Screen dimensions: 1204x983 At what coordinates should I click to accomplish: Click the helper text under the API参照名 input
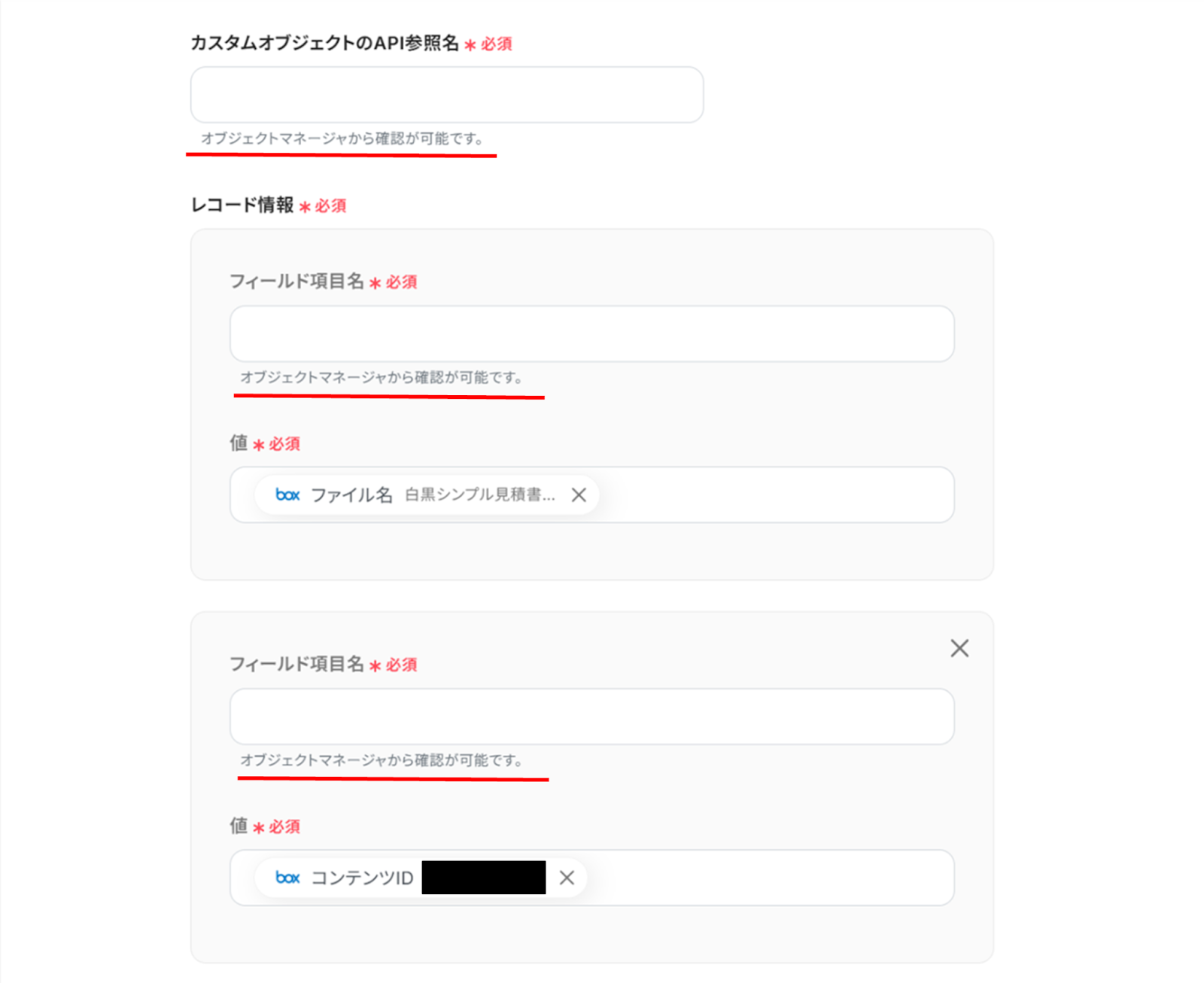(x=342, y=138)
